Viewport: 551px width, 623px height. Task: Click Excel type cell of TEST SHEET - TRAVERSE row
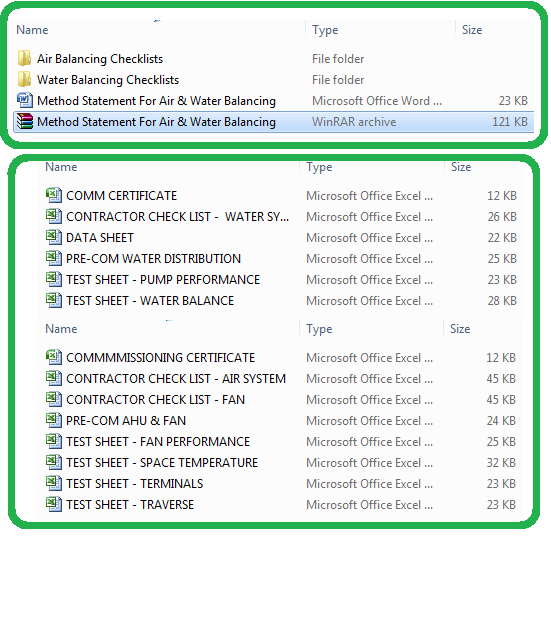click(x=369, y=505)
